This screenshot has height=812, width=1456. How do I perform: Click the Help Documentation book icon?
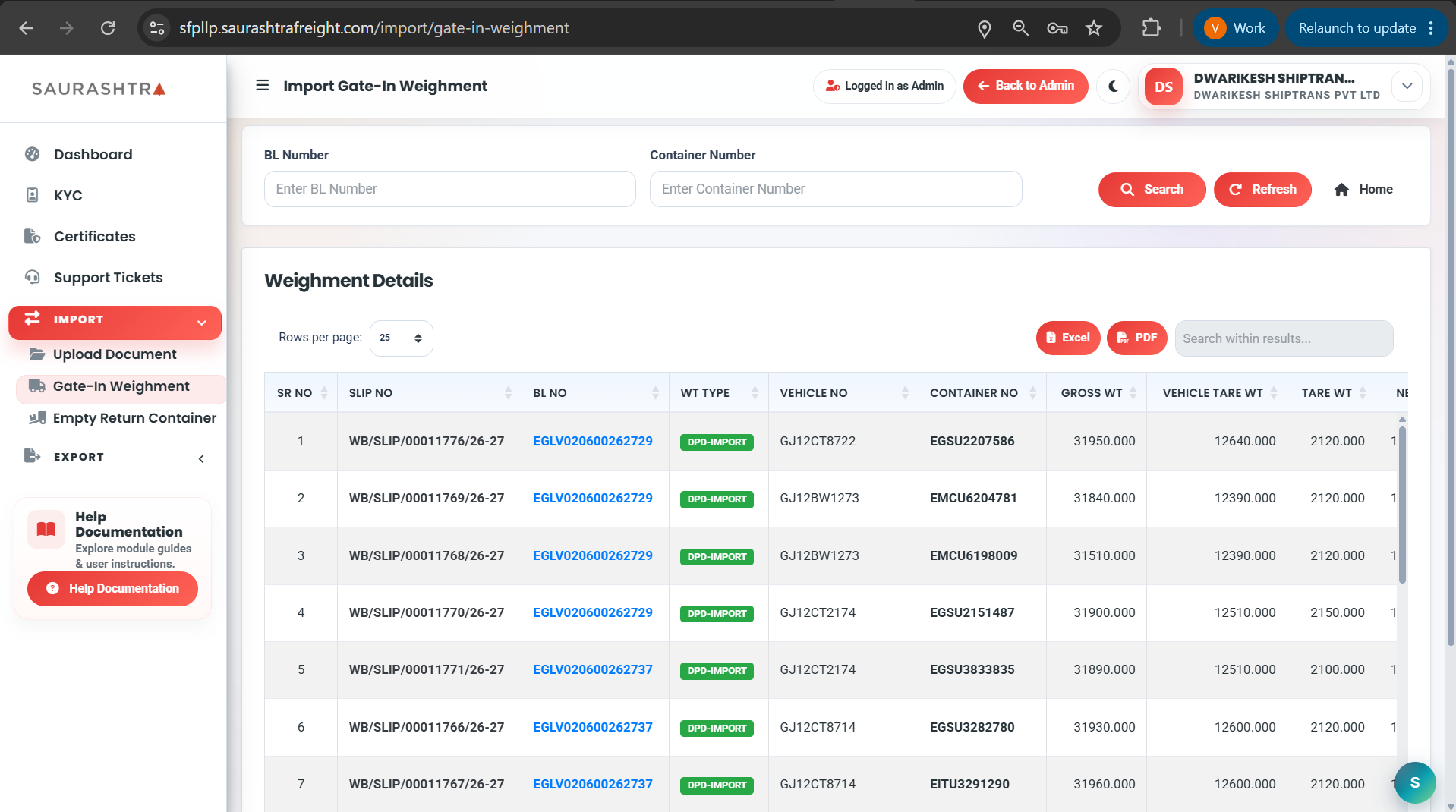tap(46, 529)
